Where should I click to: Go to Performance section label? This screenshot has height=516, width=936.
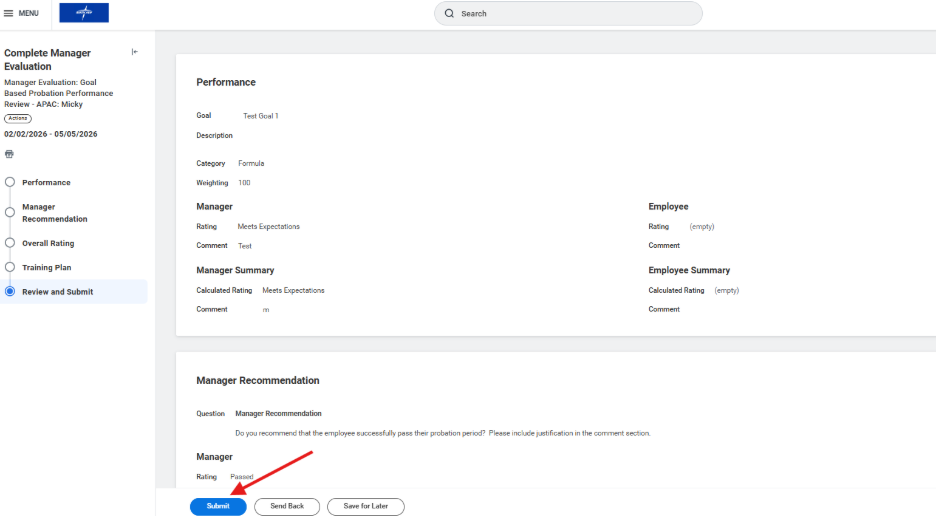46,183
